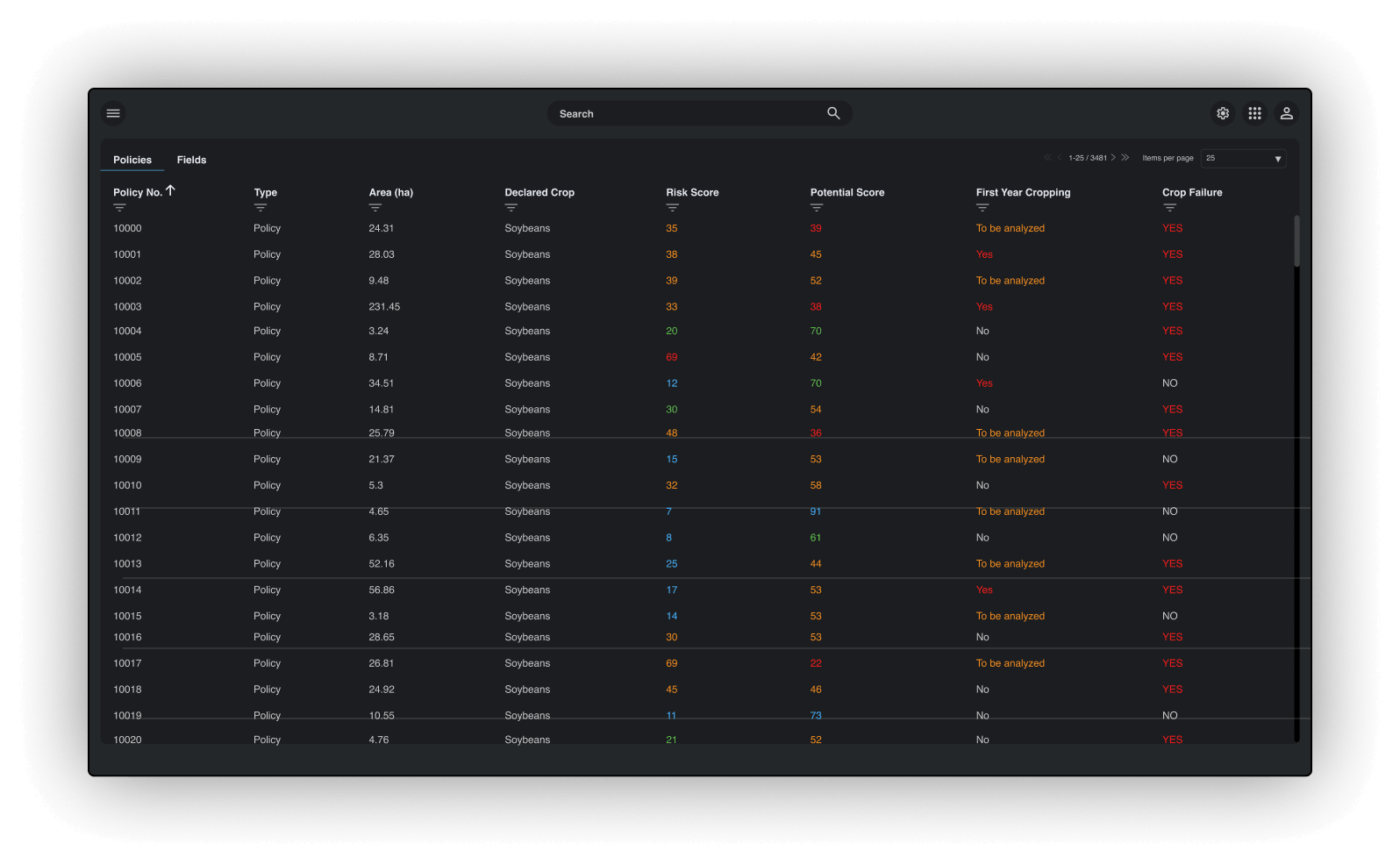Open filter under Declared Crop column
Screen dimensions: 1400x865
tap(511, 208)
